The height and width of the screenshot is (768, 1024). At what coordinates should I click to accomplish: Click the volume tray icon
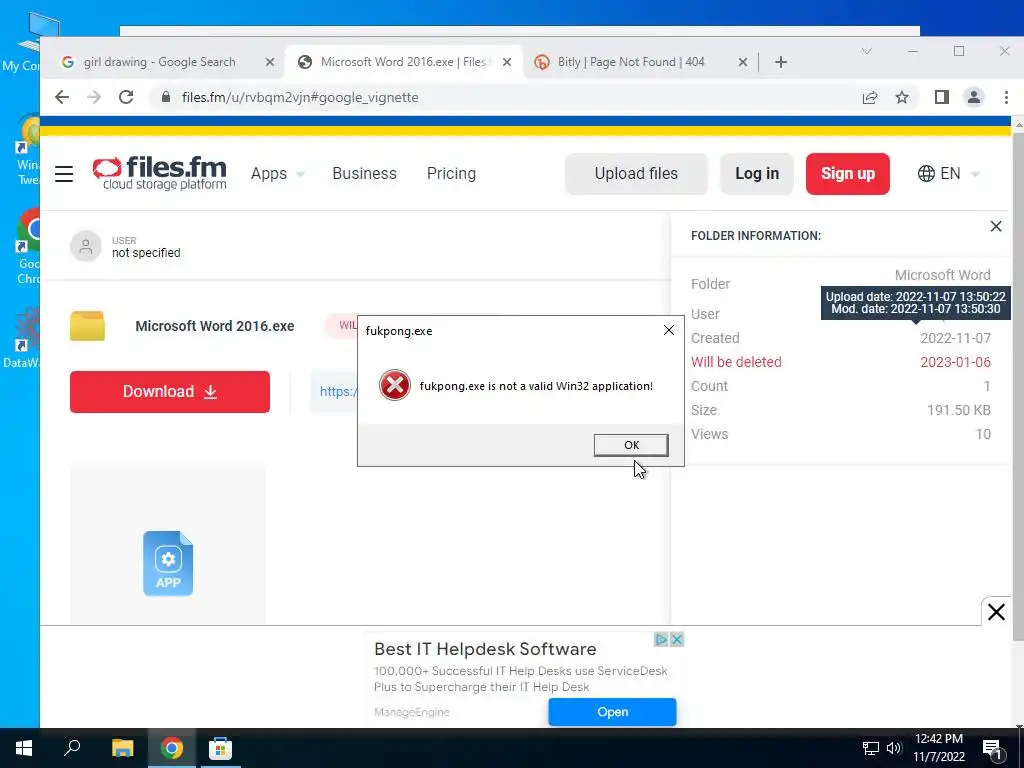click(894, 748)
